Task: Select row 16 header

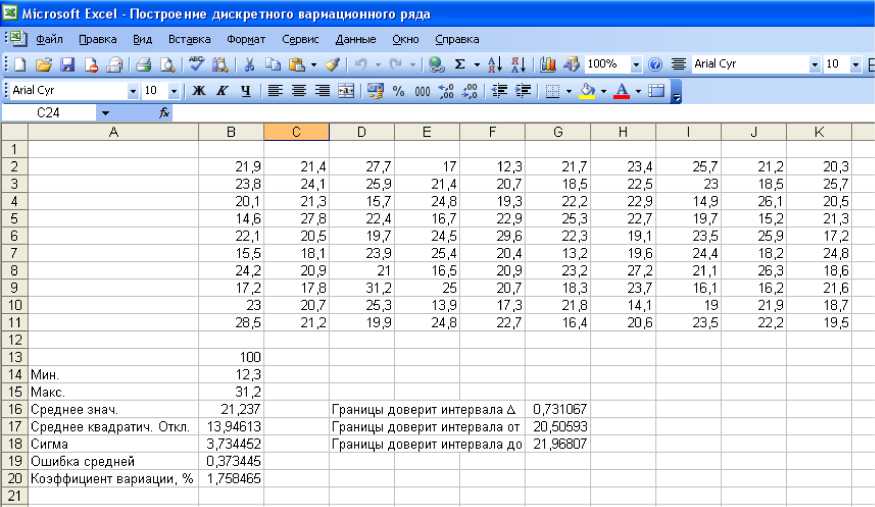Action: point(15,409)
